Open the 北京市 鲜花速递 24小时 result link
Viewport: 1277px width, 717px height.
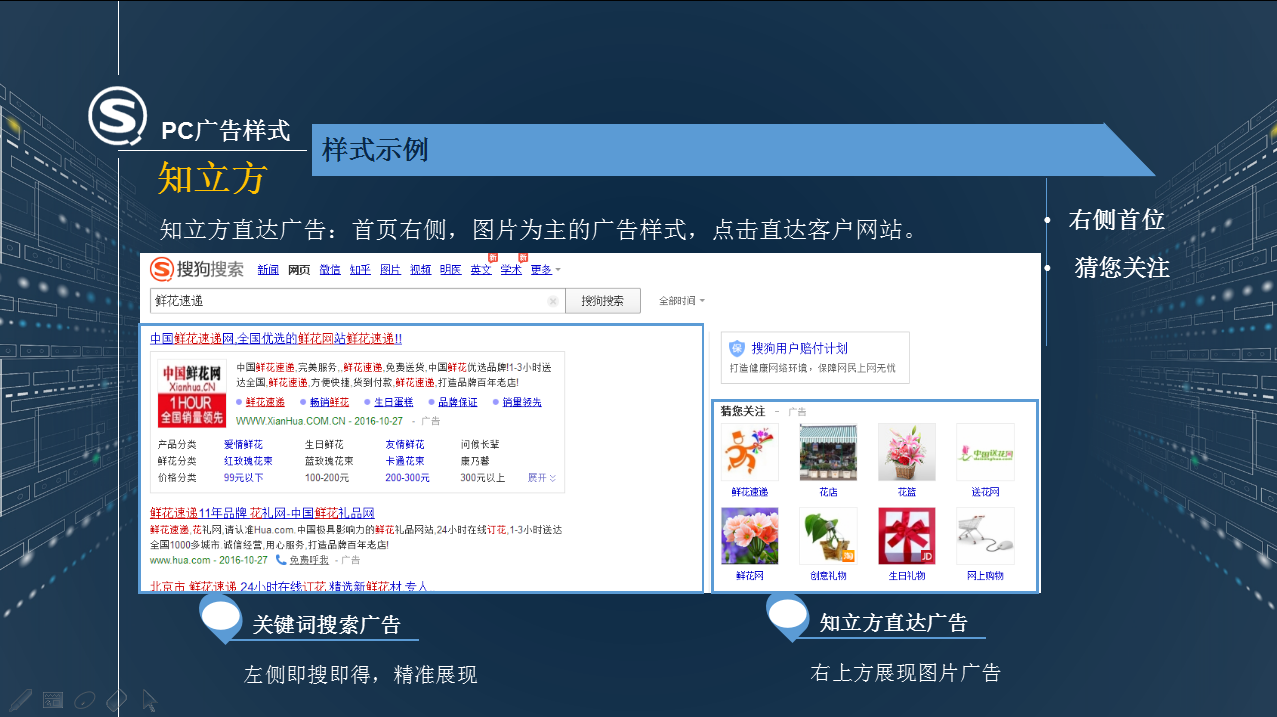(289, 586)
